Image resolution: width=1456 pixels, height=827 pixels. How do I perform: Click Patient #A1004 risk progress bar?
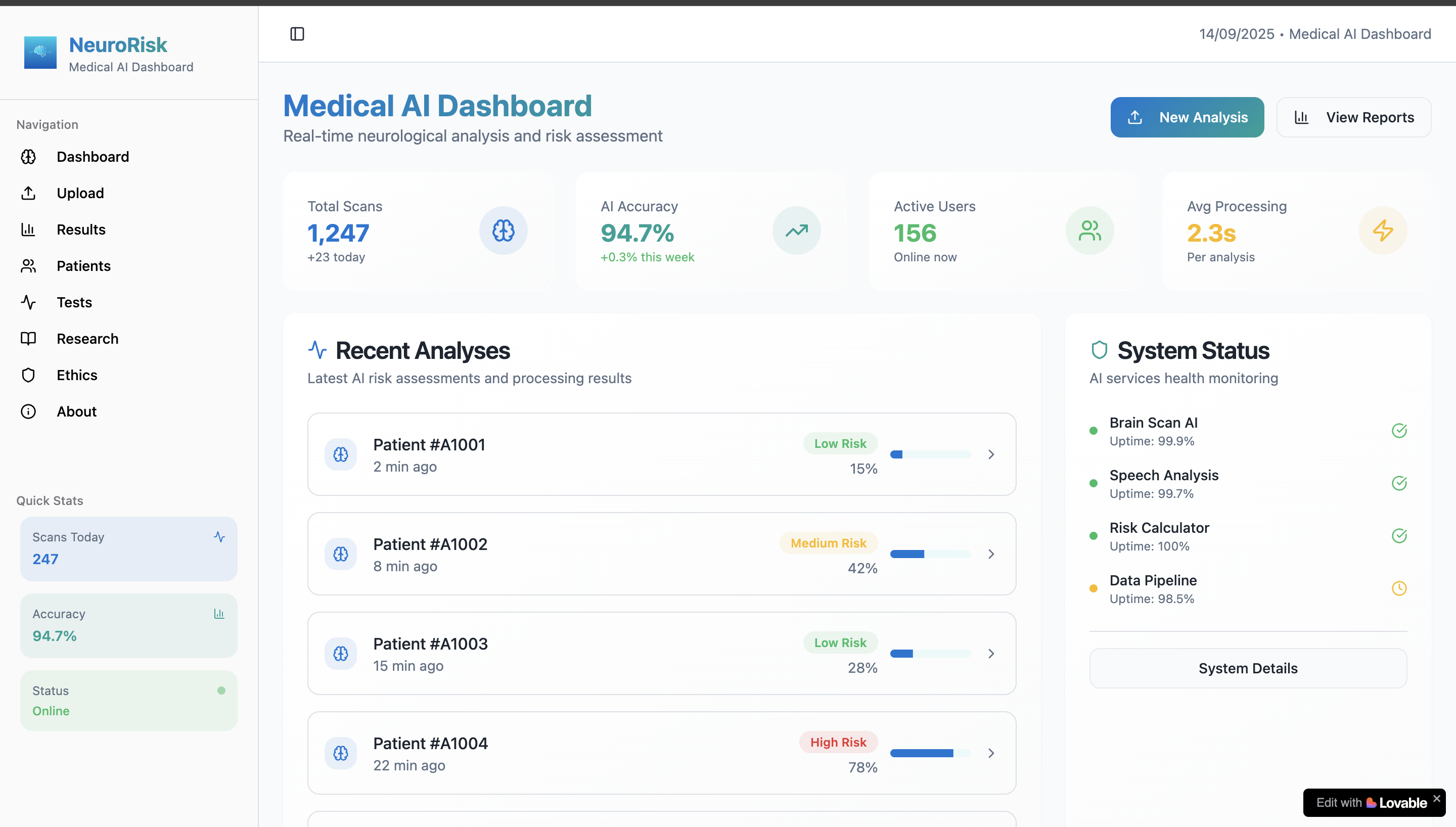(x=930, y=753)
